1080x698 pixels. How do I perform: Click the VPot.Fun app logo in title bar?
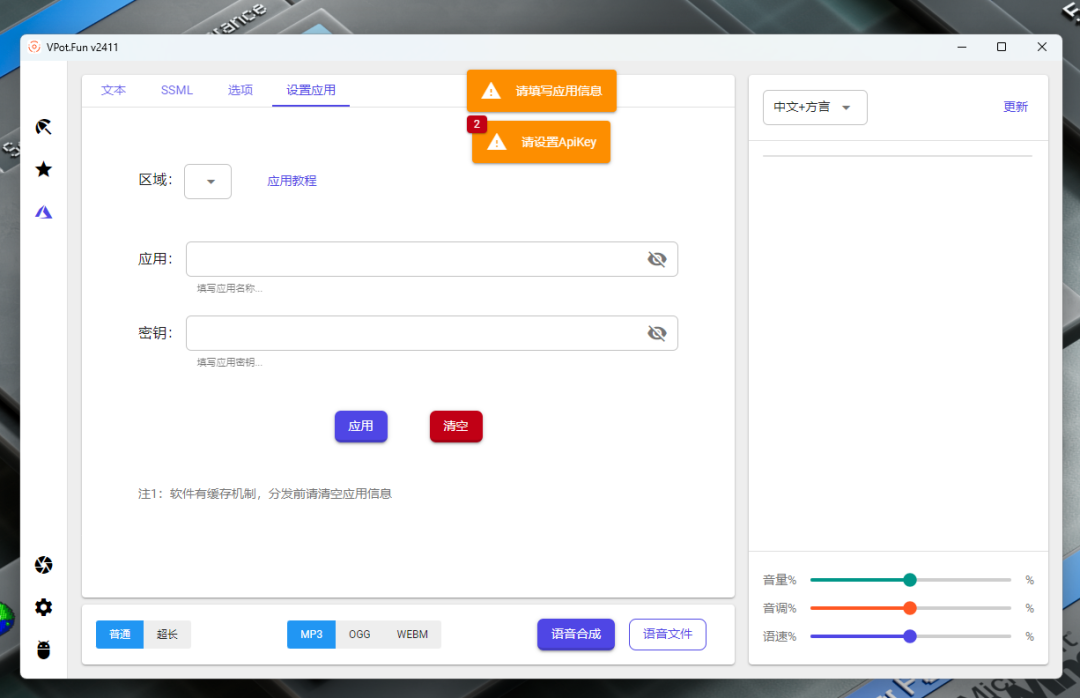pos(34,47)
